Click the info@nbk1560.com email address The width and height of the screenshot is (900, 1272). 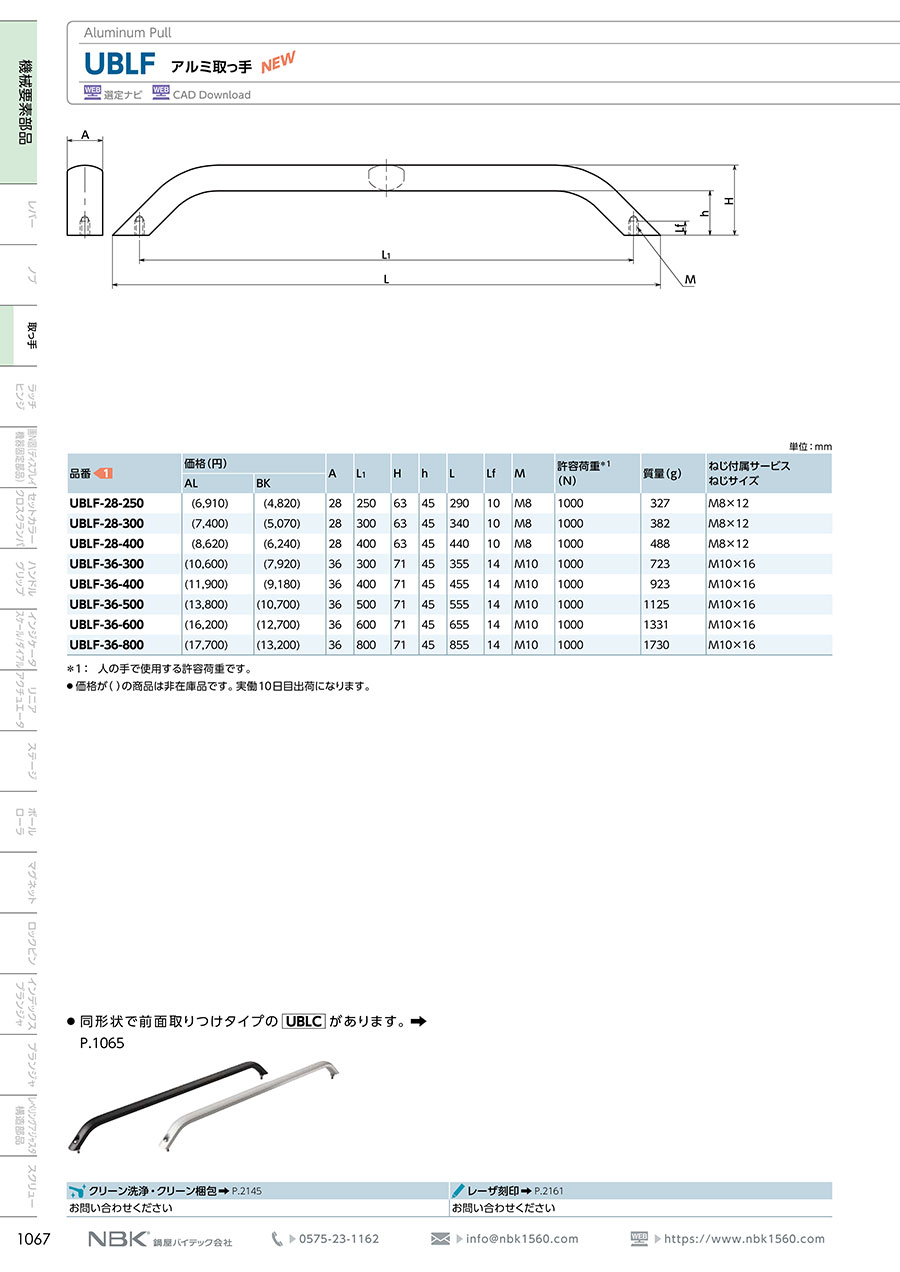(x=522, y=1239)
